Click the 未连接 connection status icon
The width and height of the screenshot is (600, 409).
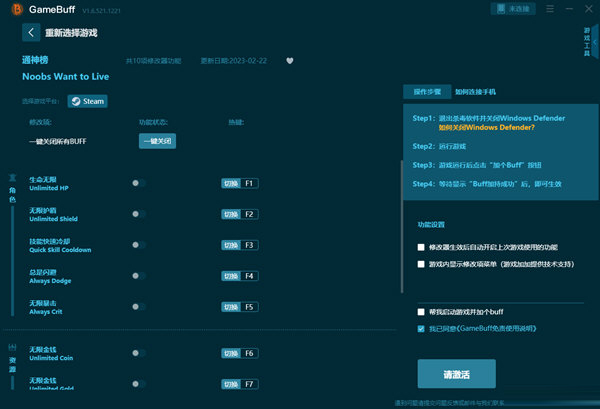501,8
